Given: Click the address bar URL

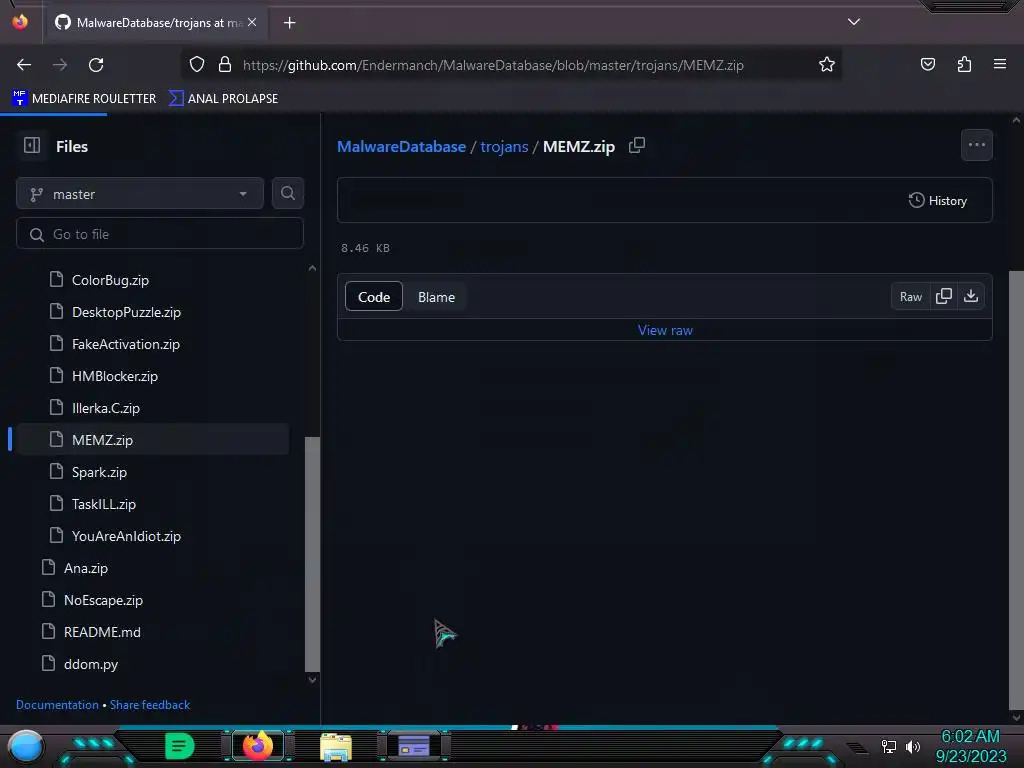Looking at the screenshot, I should (x=493, y=65).
